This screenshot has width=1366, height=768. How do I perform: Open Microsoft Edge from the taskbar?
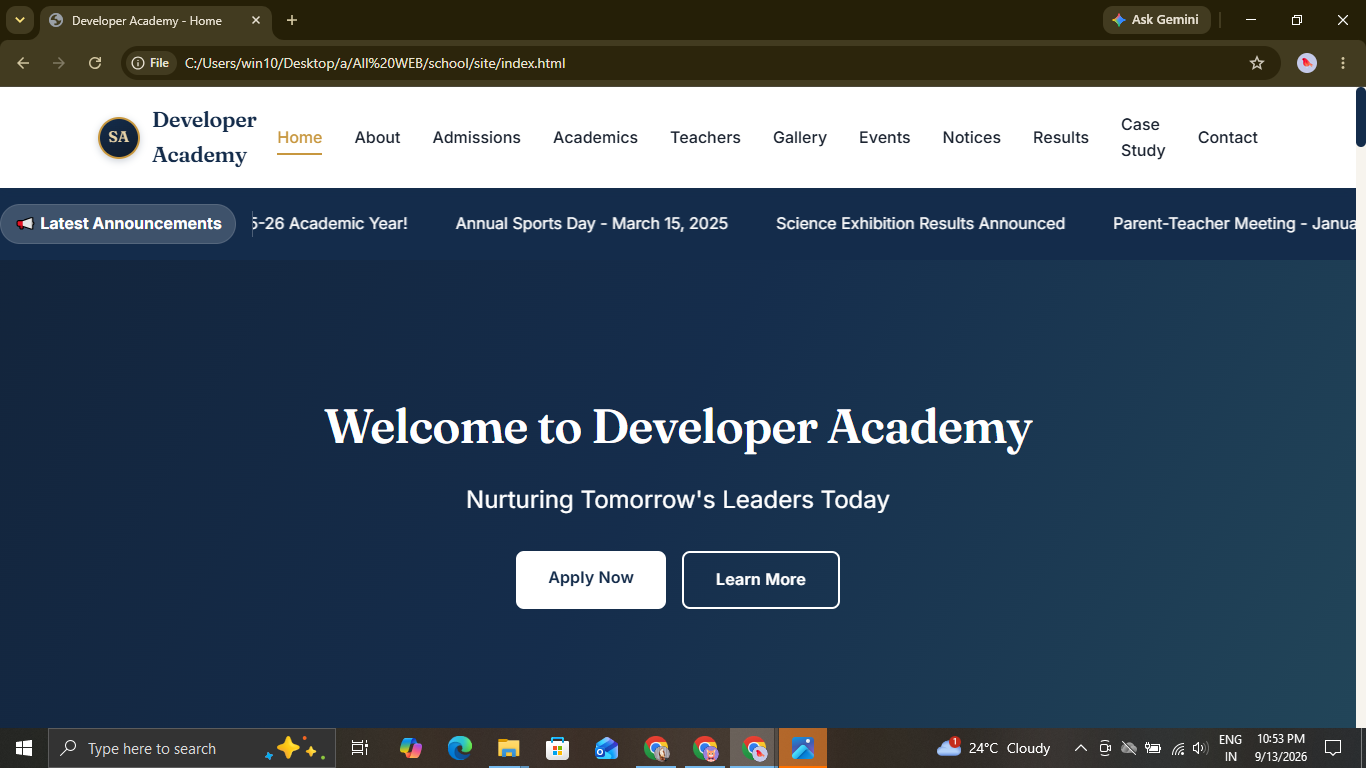[x=460, y=748]
